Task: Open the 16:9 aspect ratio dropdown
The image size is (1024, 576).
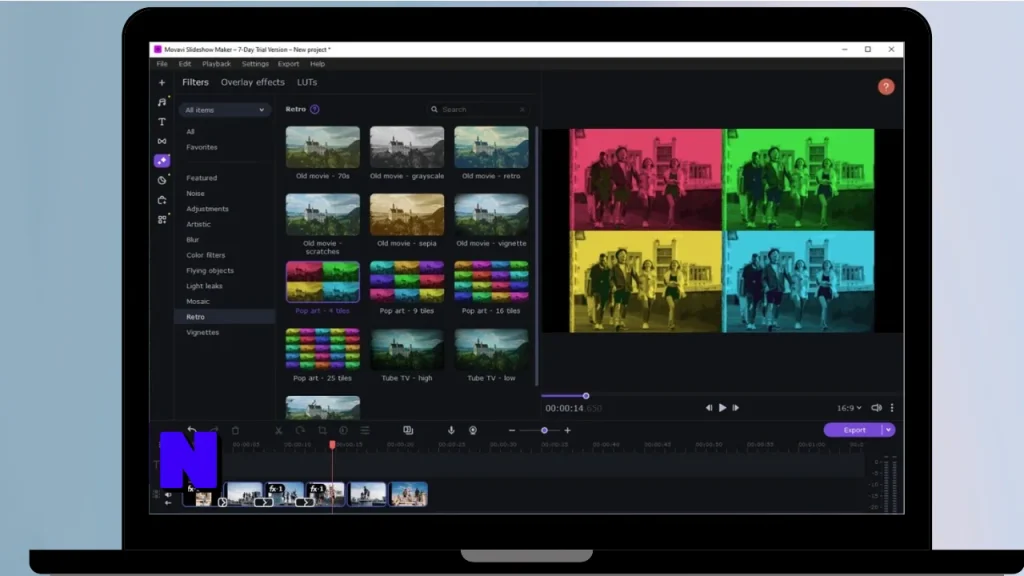Action: pos(849,408)
